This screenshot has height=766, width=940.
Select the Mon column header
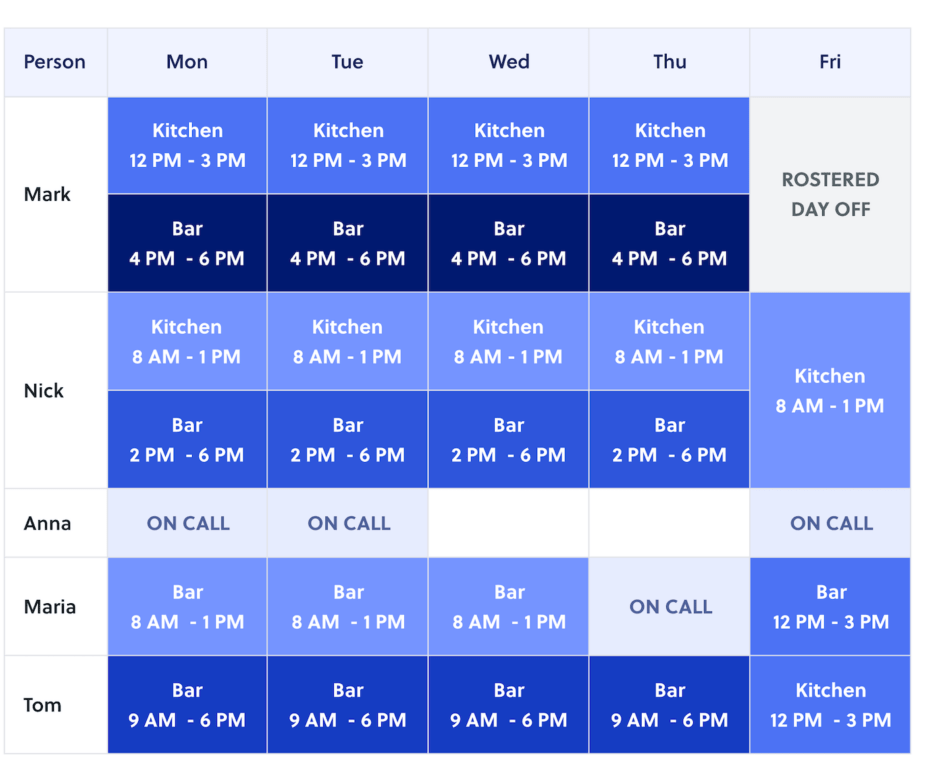(x=187, y=62)
